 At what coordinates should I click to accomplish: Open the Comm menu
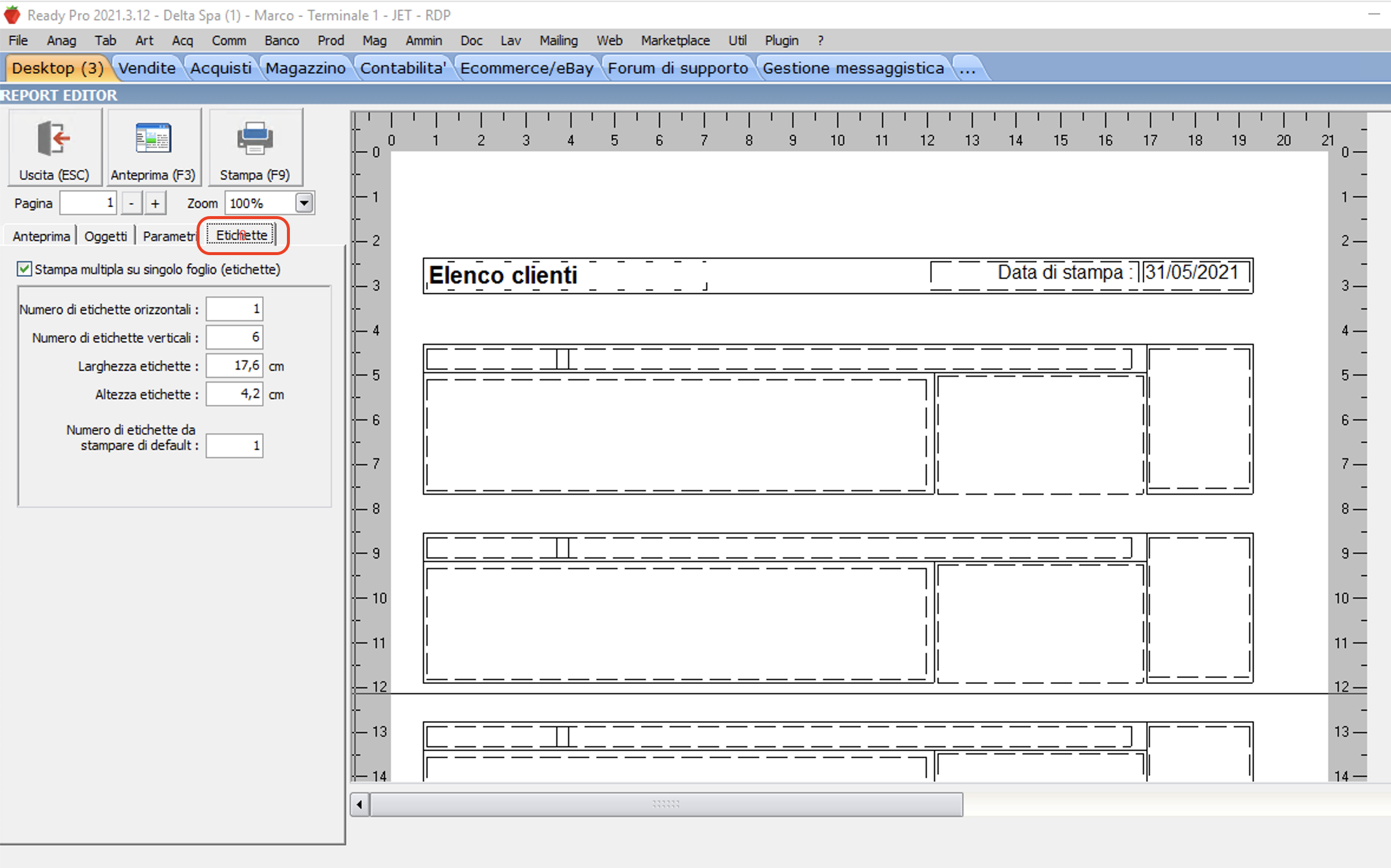coord(229,40)
